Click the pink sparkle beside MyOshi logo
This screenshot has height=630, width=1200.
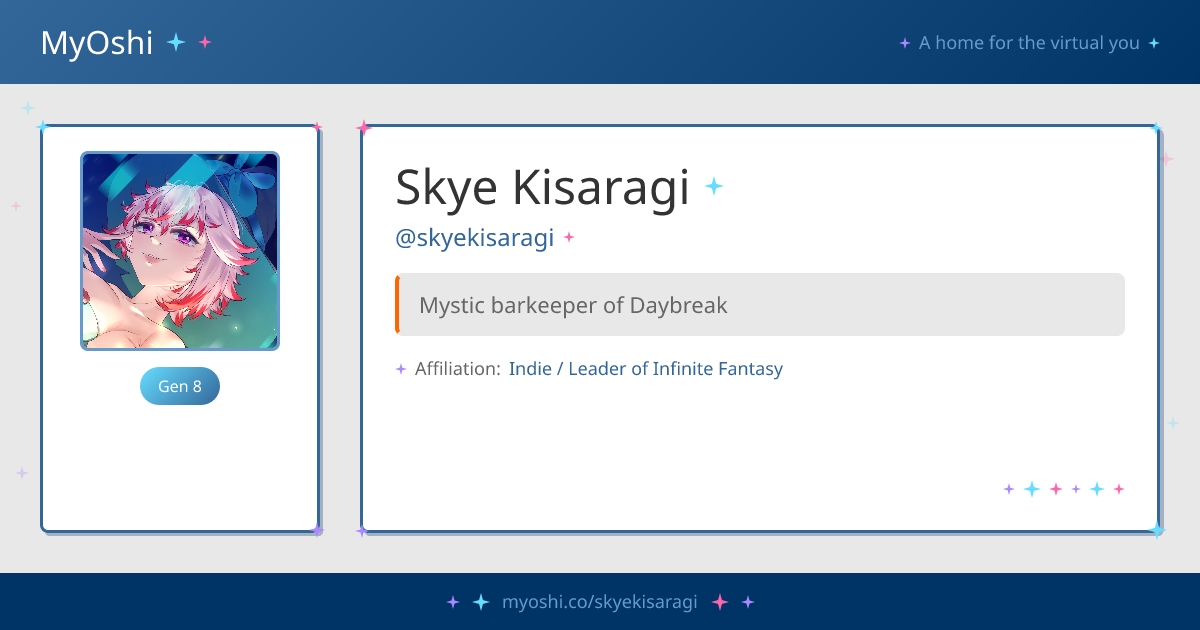coord(205,42)
